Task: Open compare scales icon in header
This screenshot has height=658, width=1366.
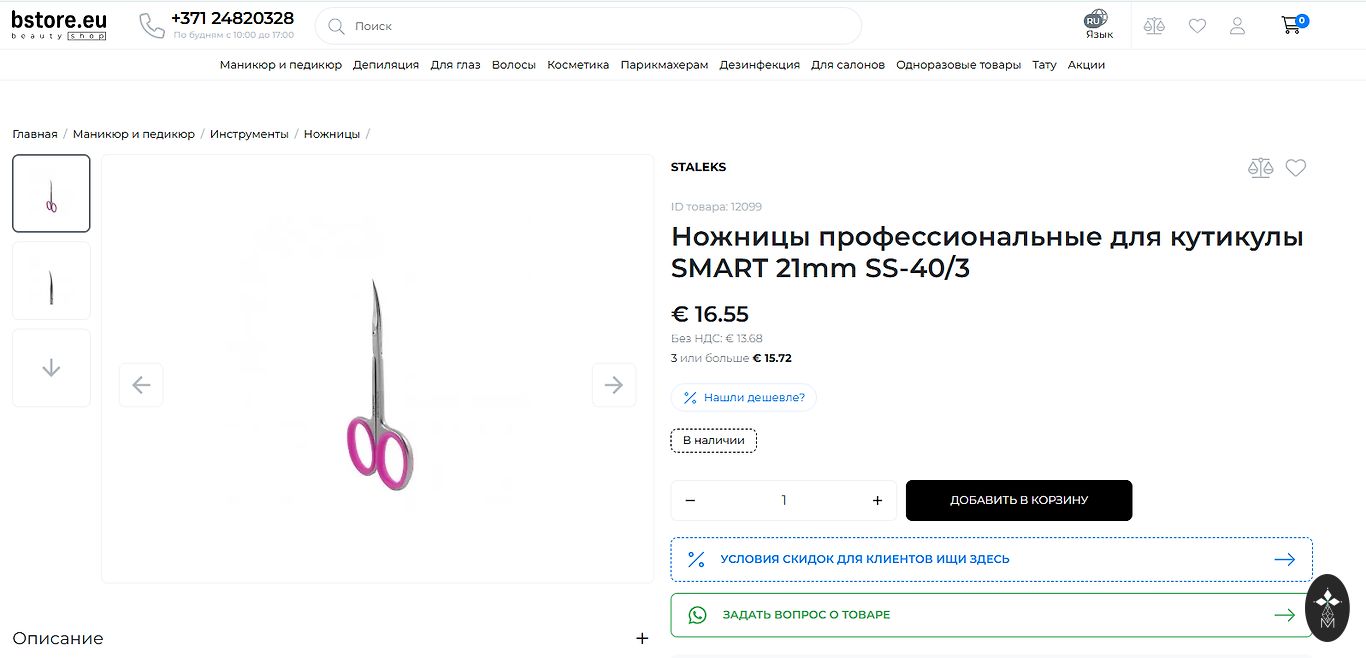Action: (1154, 26)
